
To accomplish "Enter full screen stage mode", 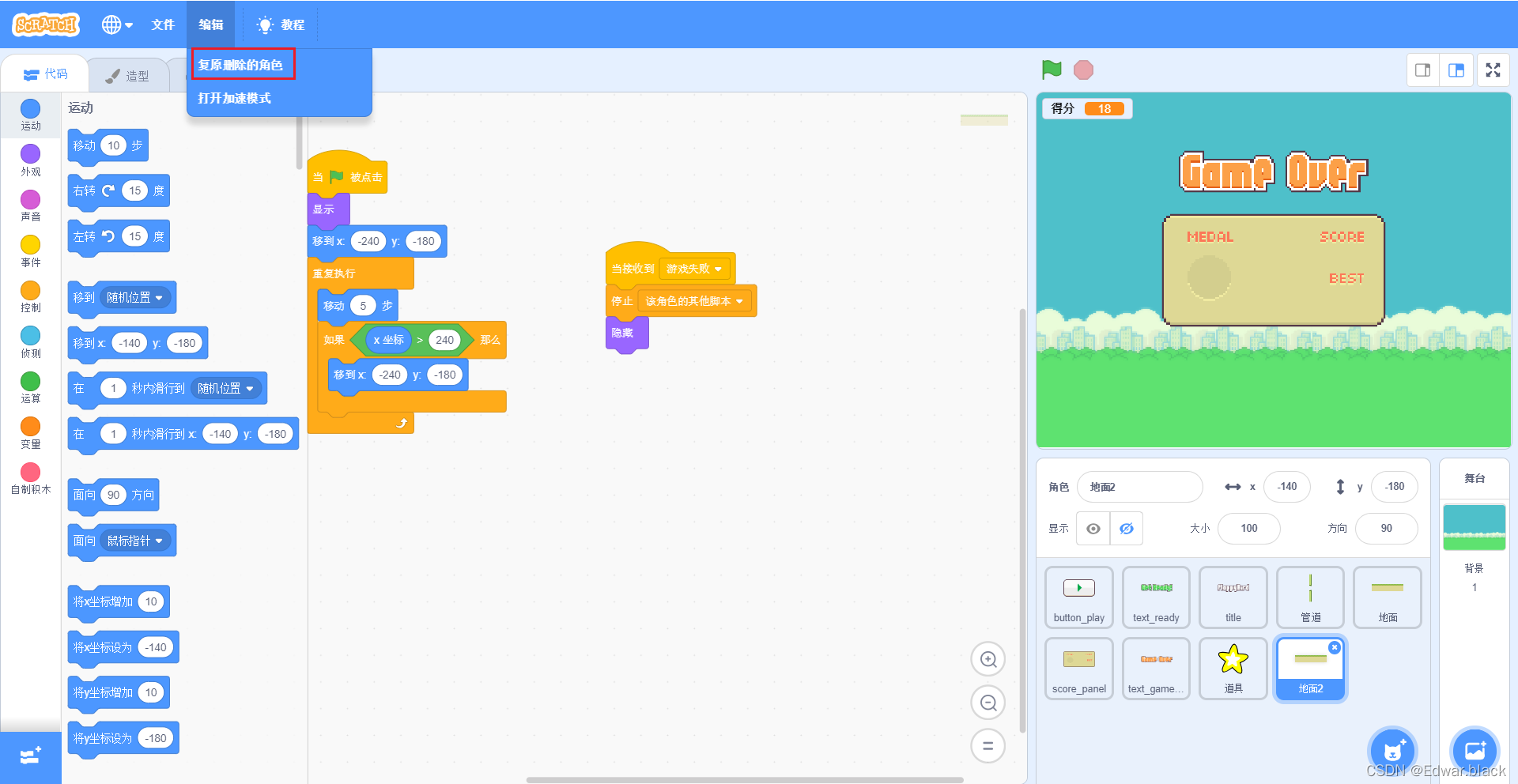I will [1493, 70].
